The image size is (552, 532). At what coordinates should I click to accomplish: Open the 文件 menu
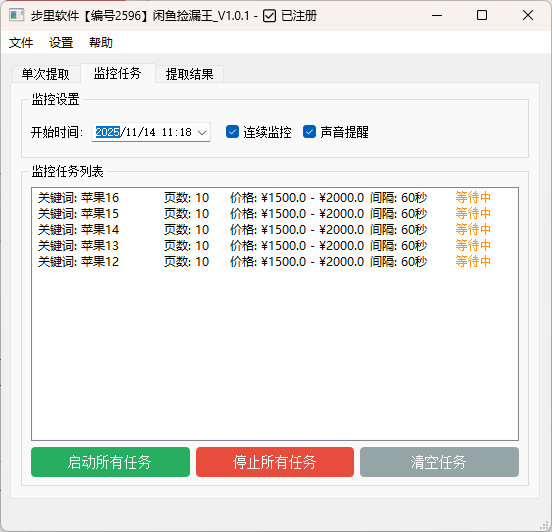point(21,43)
